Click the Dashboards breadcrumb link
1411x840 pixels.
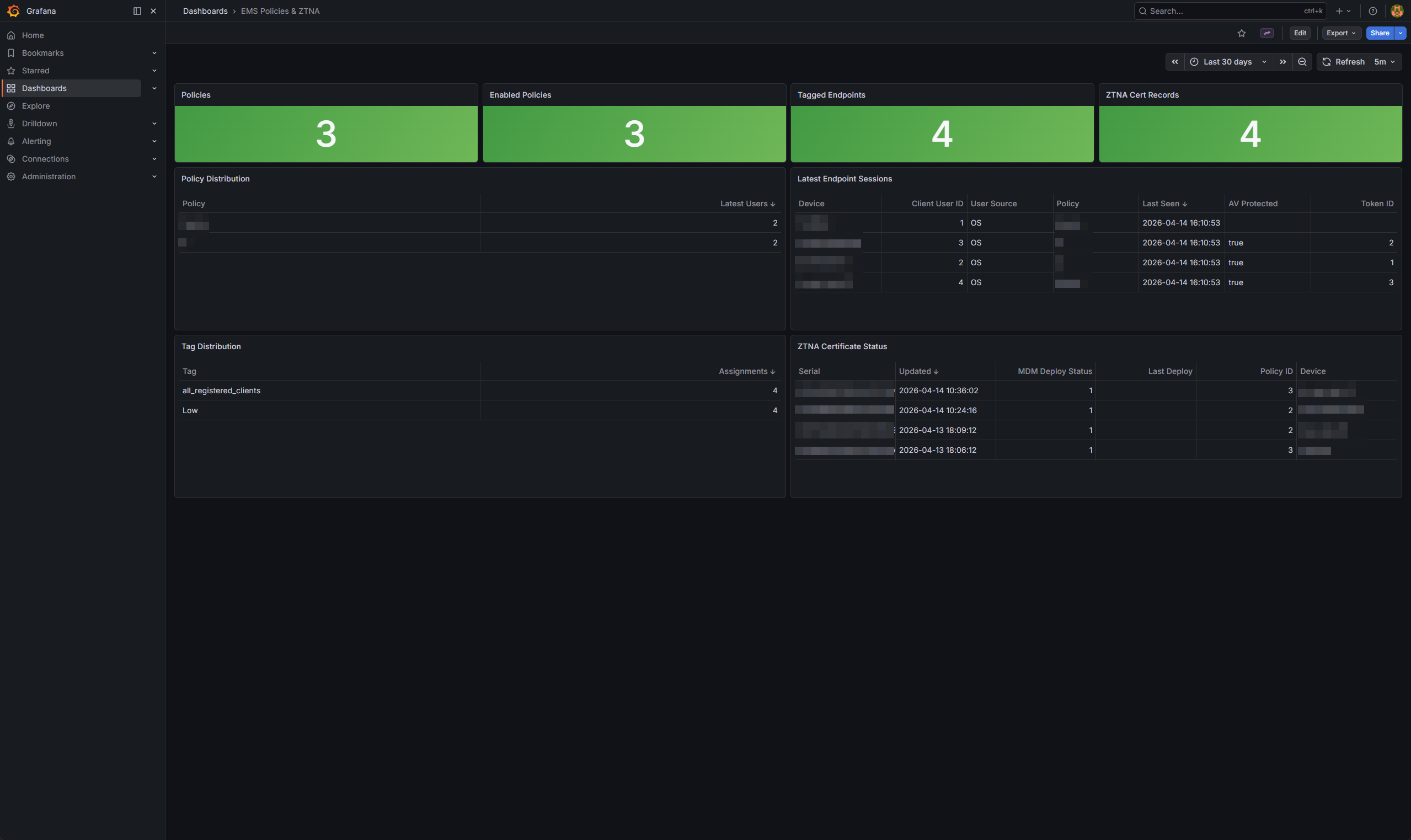[205, 10]
